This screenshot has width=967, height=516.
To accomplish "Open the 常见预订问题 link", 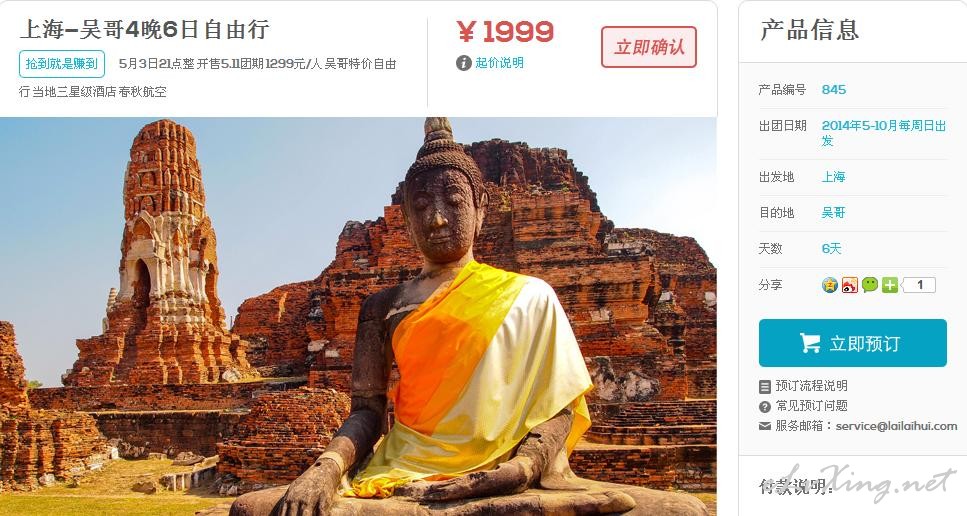I will [812, 406].
